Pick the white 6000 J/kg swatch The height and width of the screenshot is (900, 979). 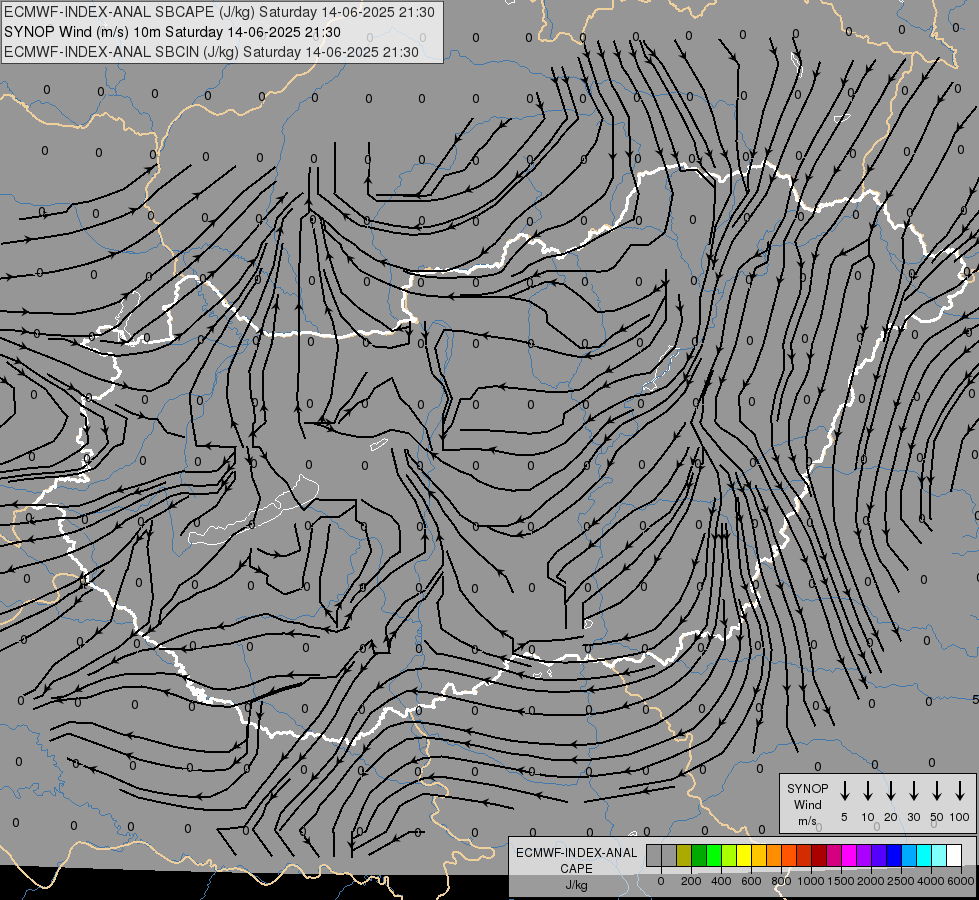[x=954, y=855]
